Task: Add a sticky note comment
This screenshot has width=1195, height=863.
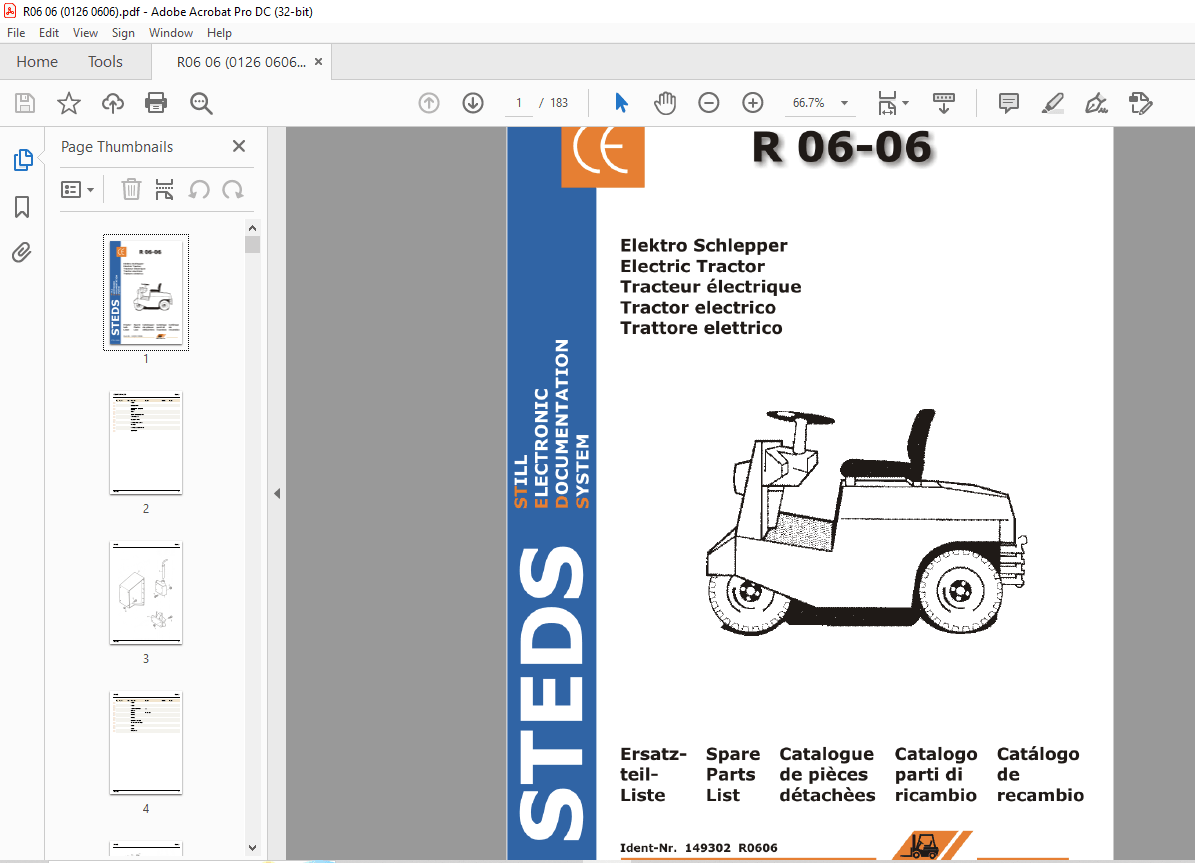Action: point(1008,102)
